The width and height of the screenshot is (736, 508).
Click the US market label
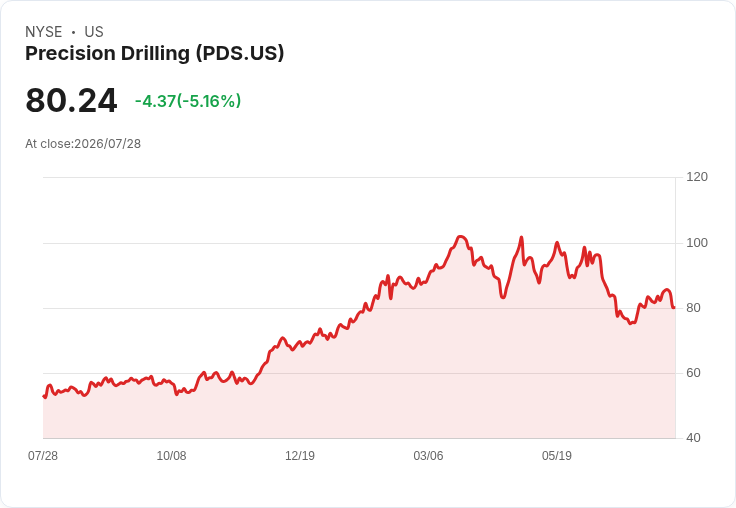point(94,32)
